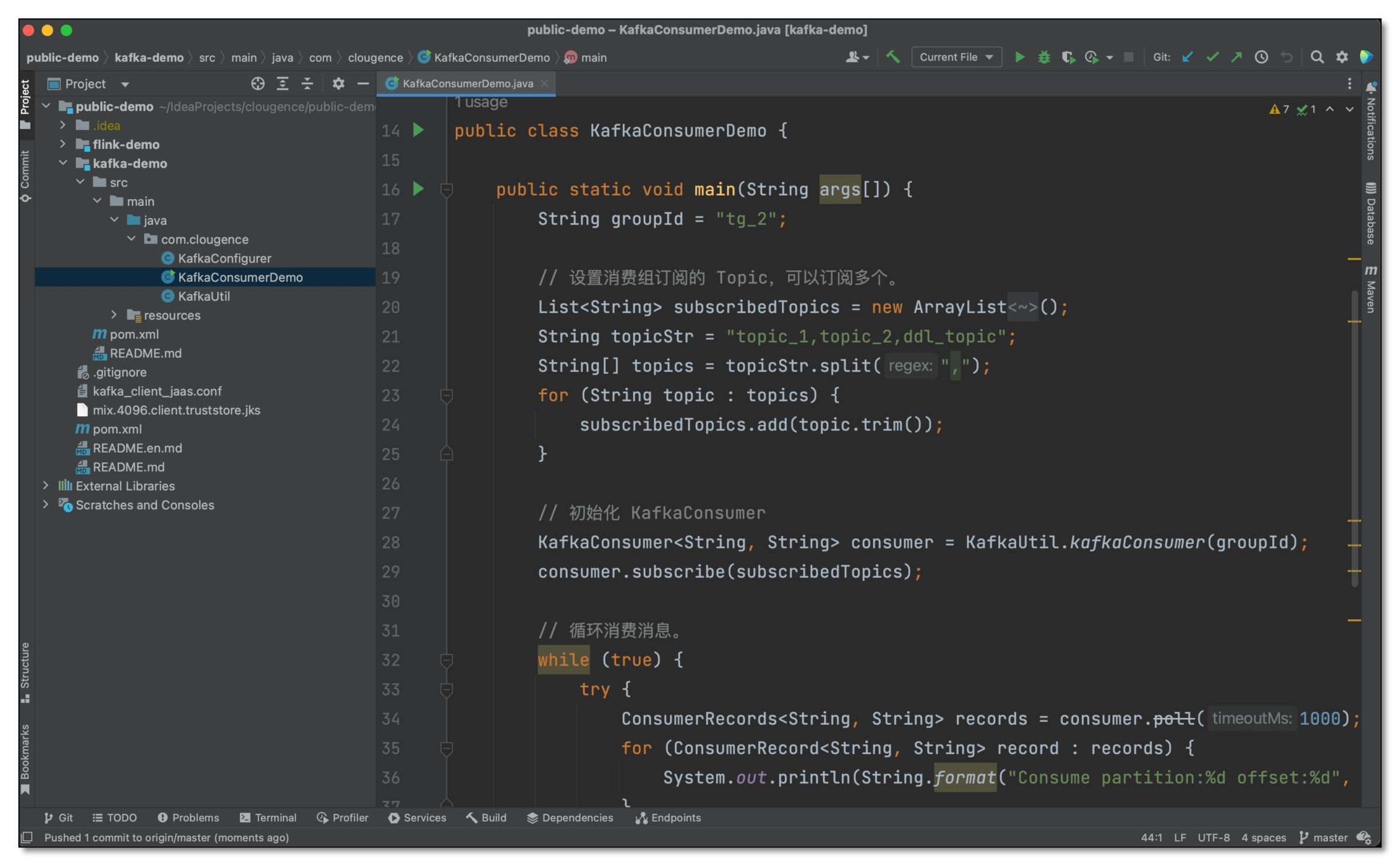Open the Git tool window tab
Image resolution: width=1400 pixels, height=866 pixels.
click(58, 817)
